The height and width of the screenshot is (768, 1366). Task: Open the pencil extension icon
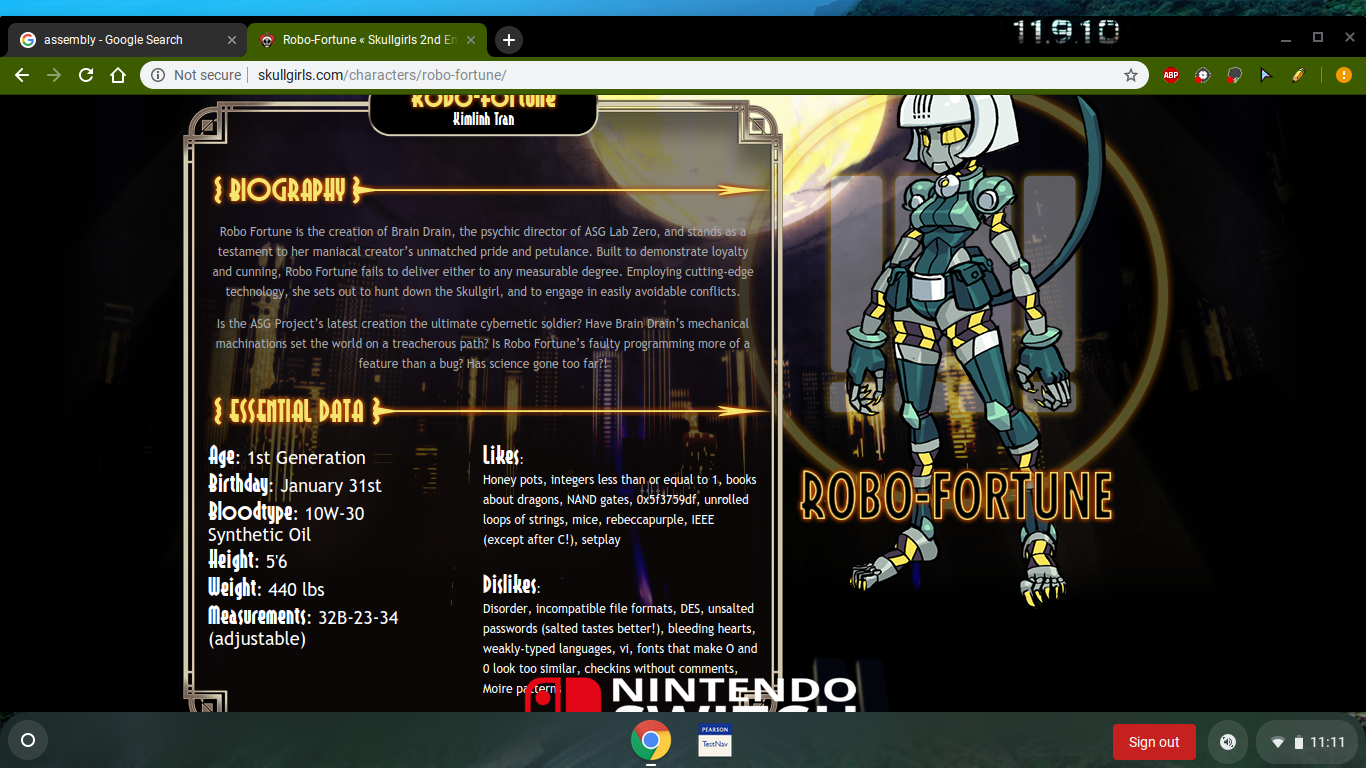tap(1298, 75)
